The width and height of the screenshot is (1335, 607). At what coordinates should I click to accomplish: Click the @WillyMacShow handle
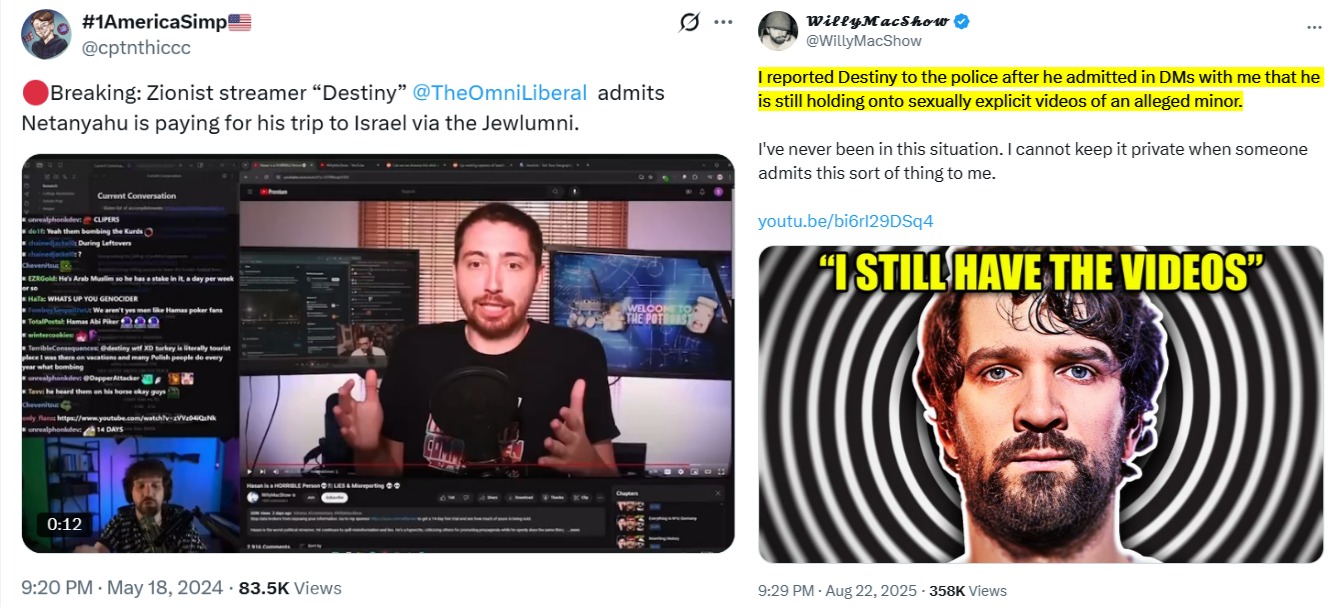(x=864, y=41)
